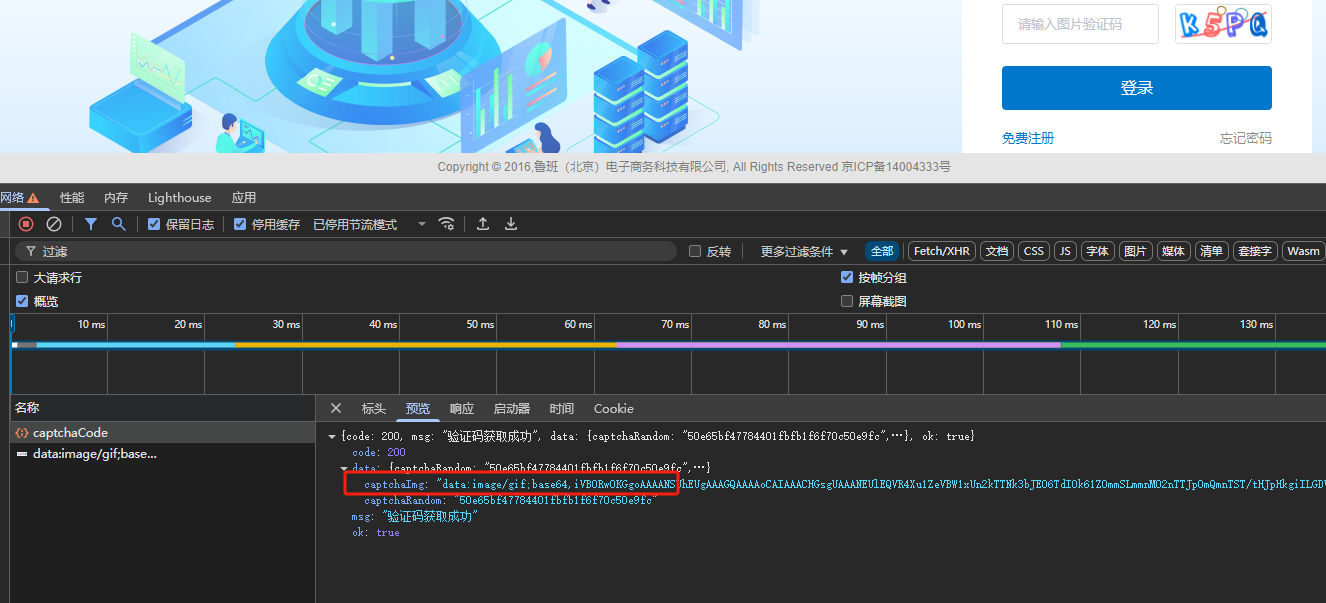The width and height of the screenshot is (1326, 603).
Task: Close the request details pane
Action: tap(336, 408)
